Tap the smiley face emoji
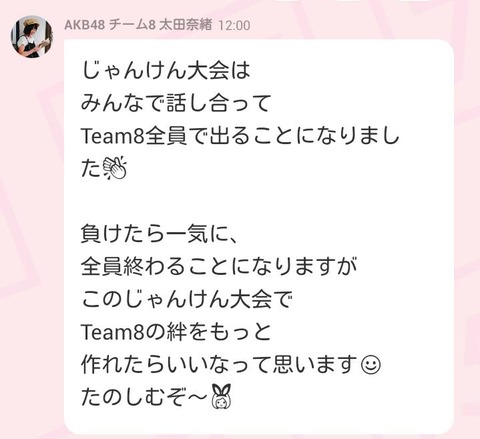The width and height of the screenshot is (480, 439). (371, 365)
